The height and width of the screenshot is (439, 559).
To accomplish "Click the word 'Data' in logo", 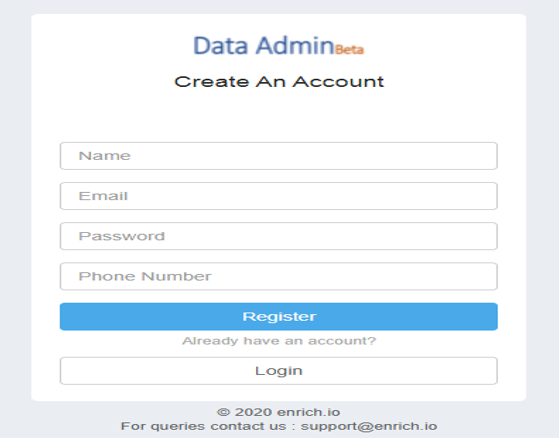I will point(221,46).
